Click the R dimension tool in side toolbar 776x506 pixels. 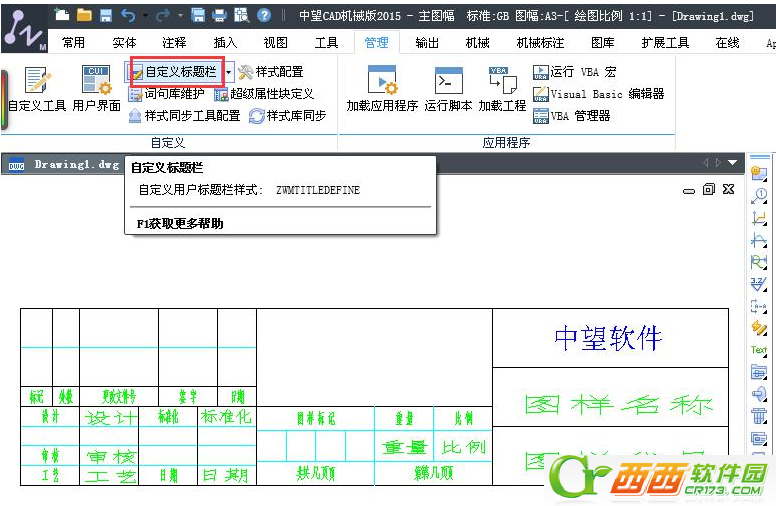759,262
